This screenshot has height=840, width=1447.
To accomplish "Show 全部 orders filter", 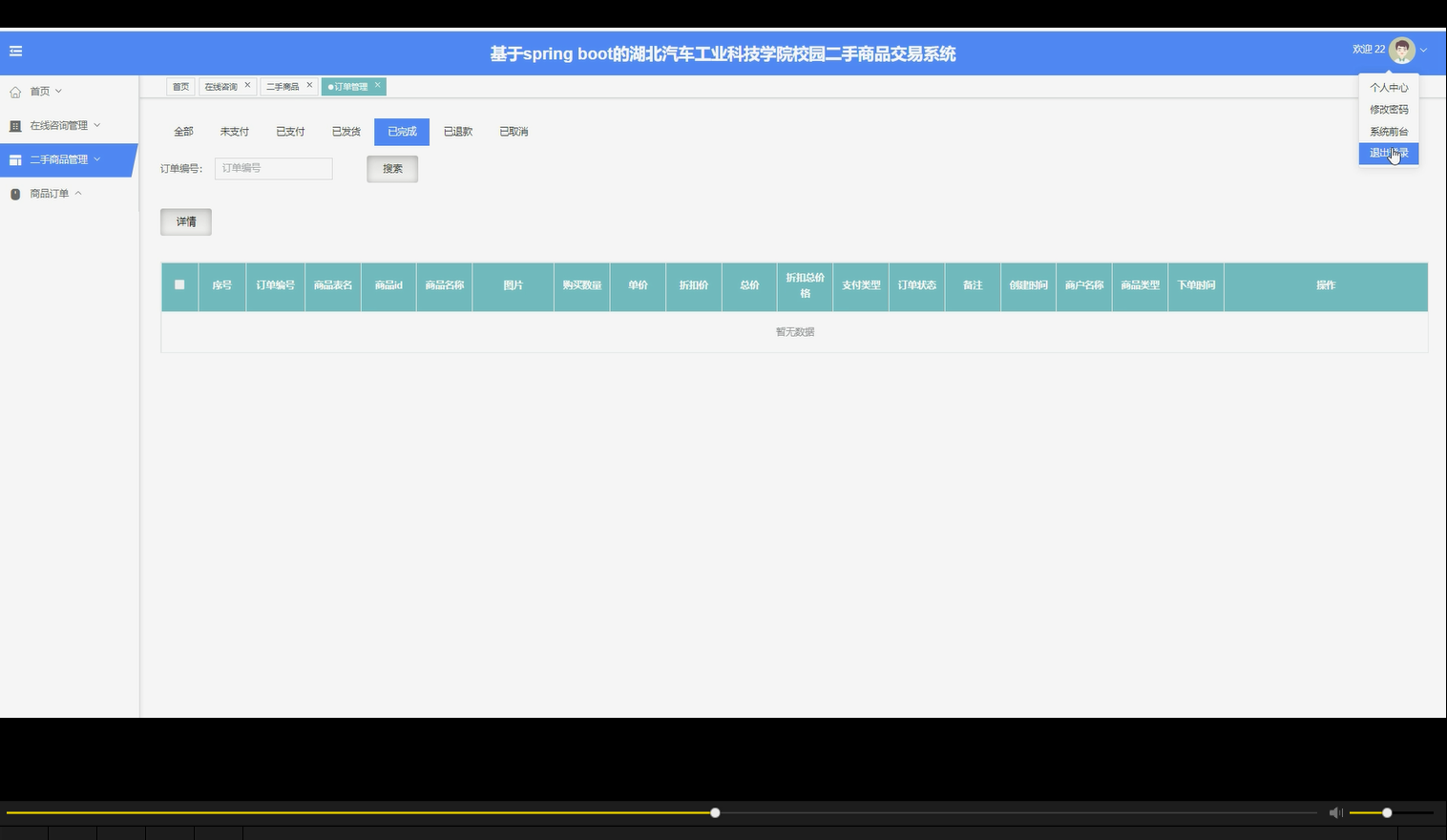I will (x=183, y=132).
